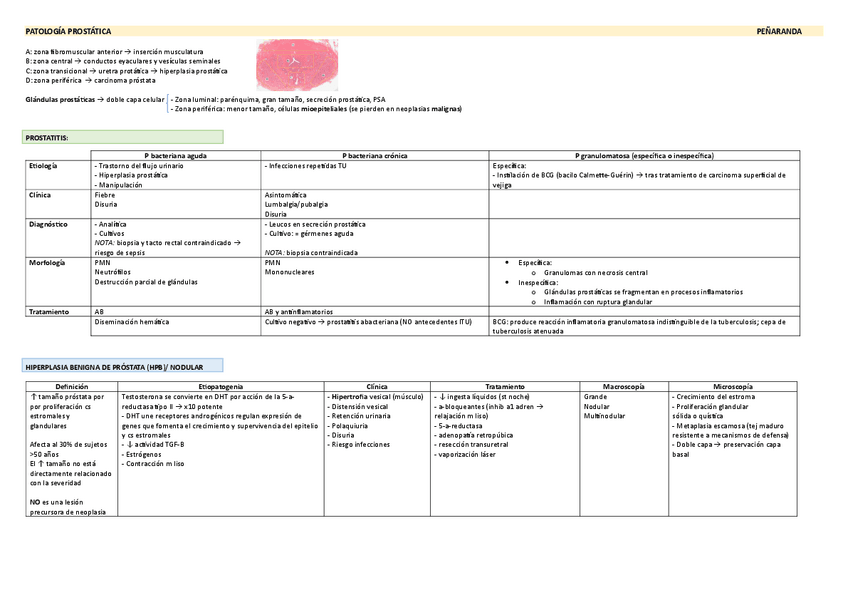
Task: Click HPB column header 'Etiopatogenia'
Action: (221, 387)
